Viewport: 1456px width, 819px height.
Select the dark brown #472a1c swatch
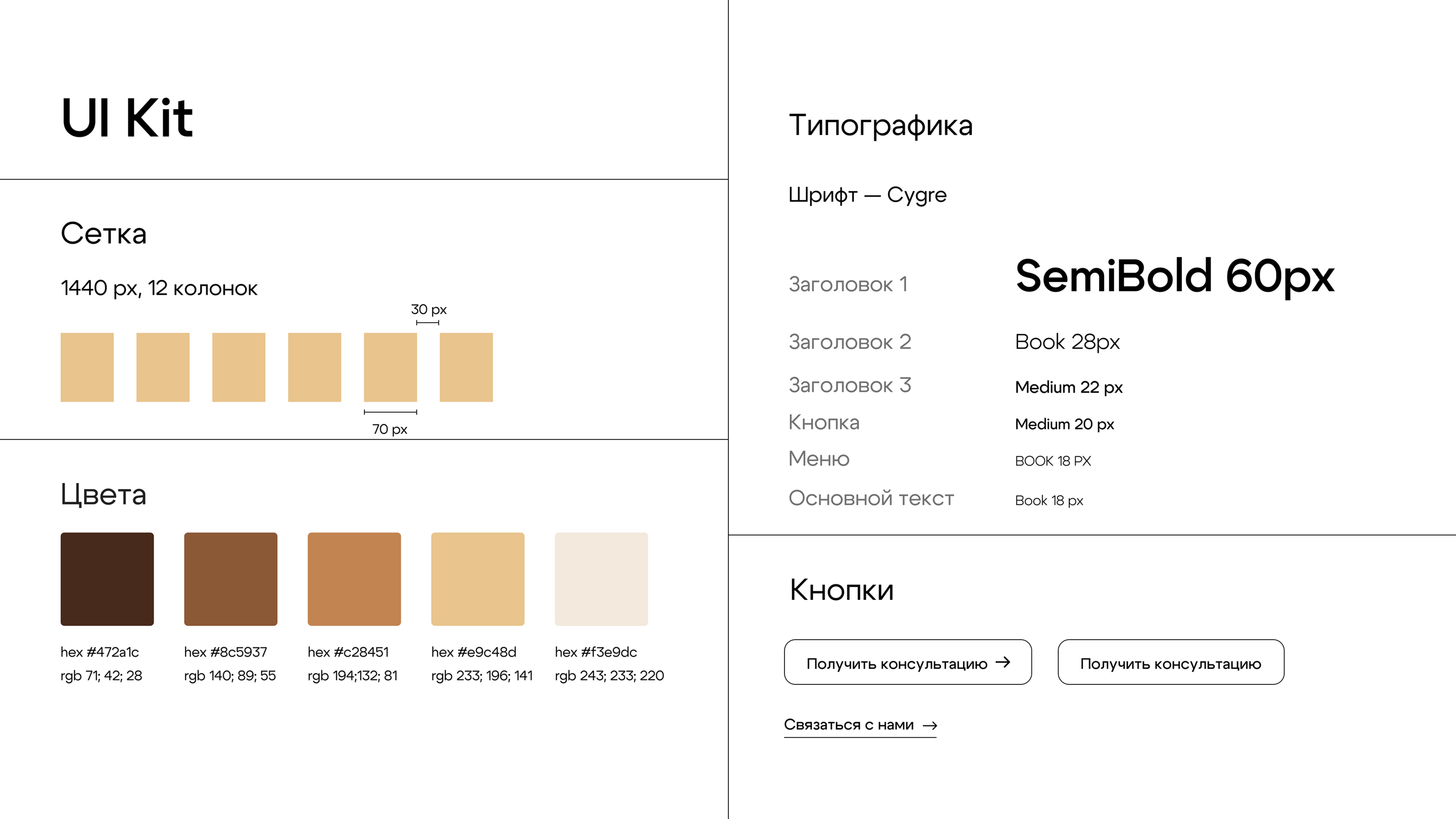tap(107, 579)
